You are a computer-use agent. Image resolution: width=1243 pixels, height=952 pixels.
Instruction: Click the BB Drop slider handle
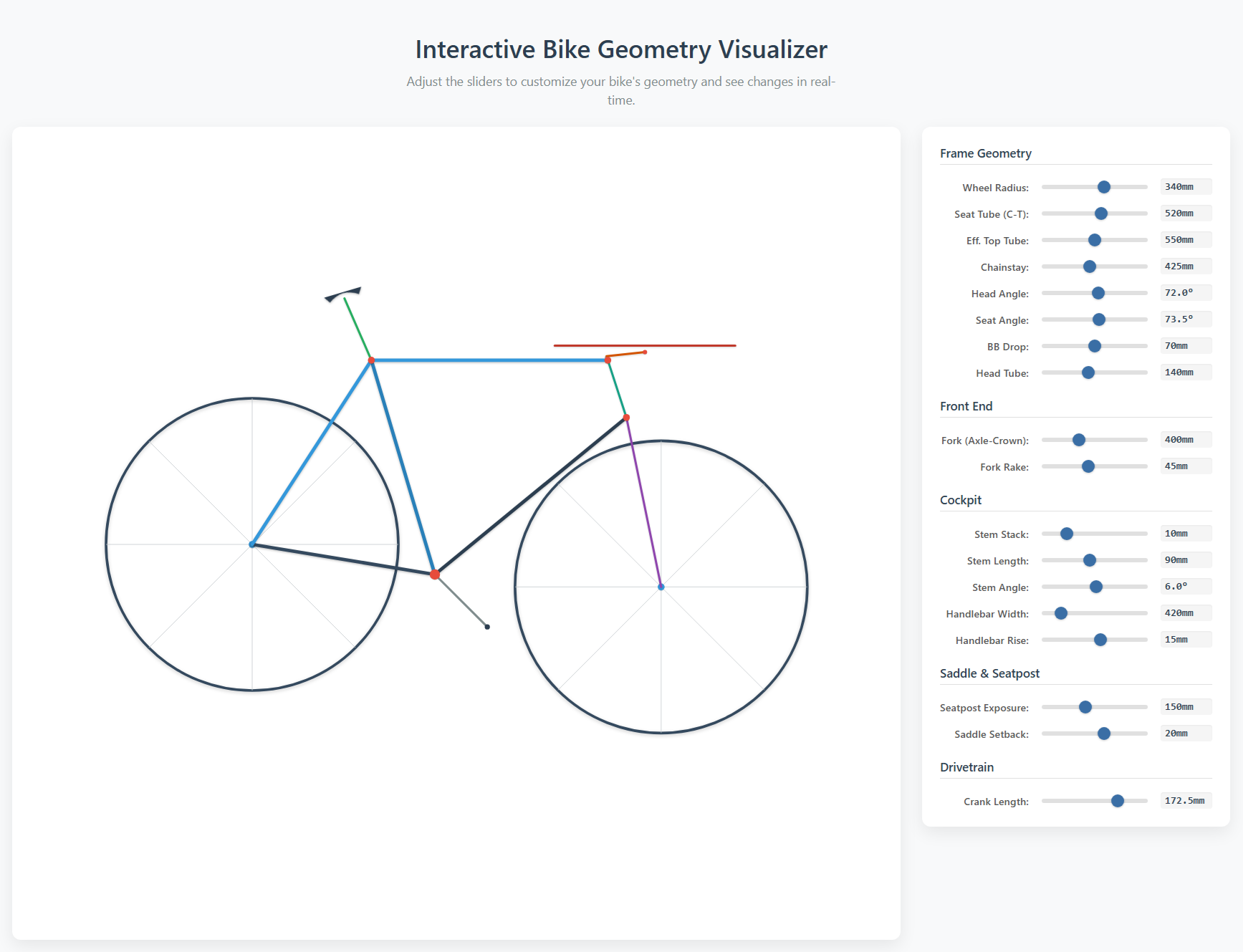coord(1095,346)
